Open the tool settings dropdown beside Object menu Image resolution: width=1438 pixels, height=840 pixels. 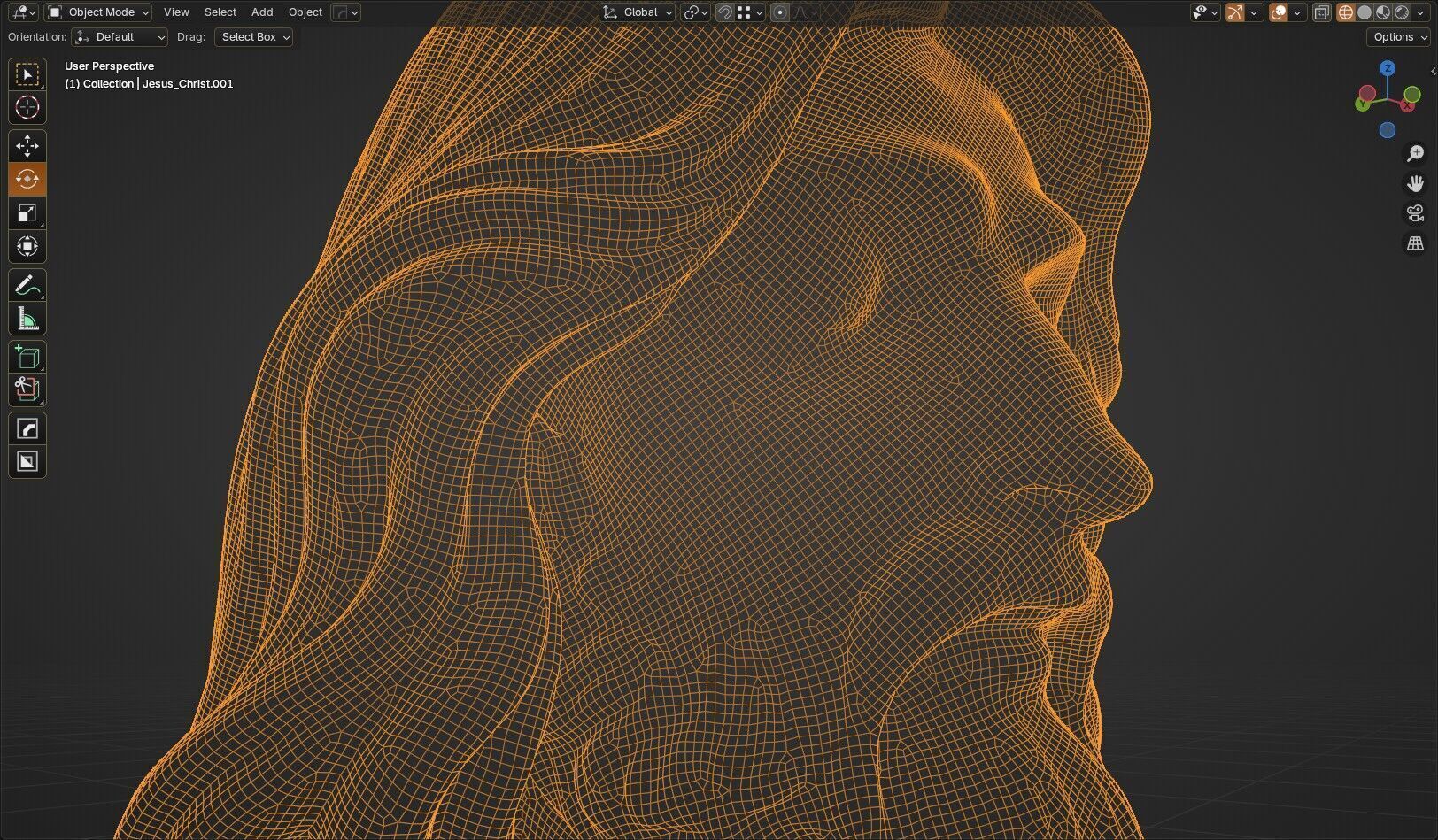[x=345, y=12]
